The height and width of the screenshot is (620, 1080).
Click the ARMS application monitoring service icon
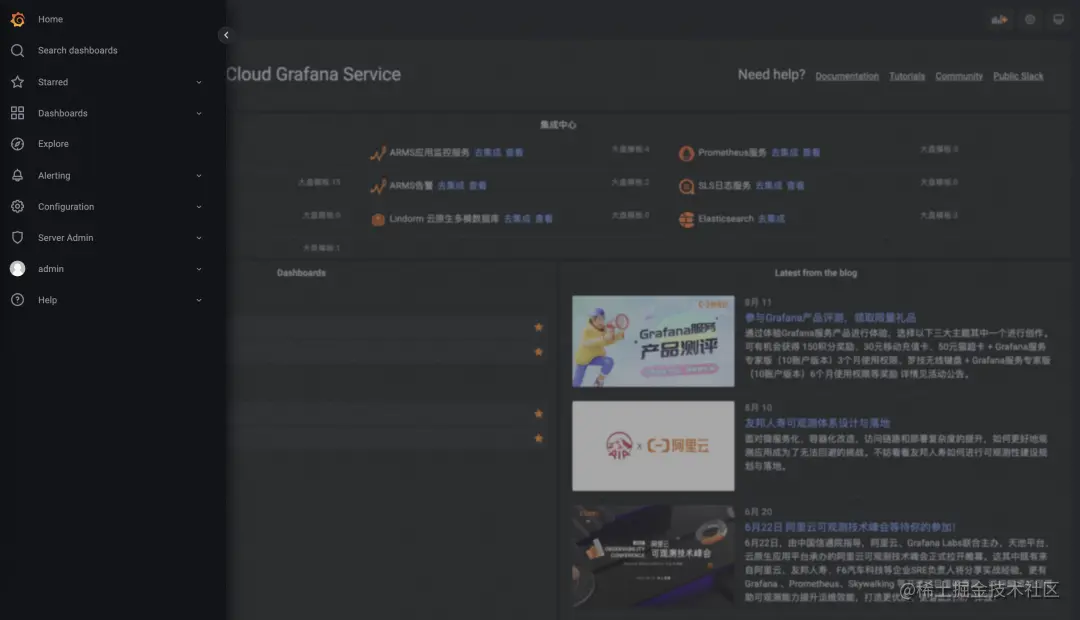pos(377,154)
